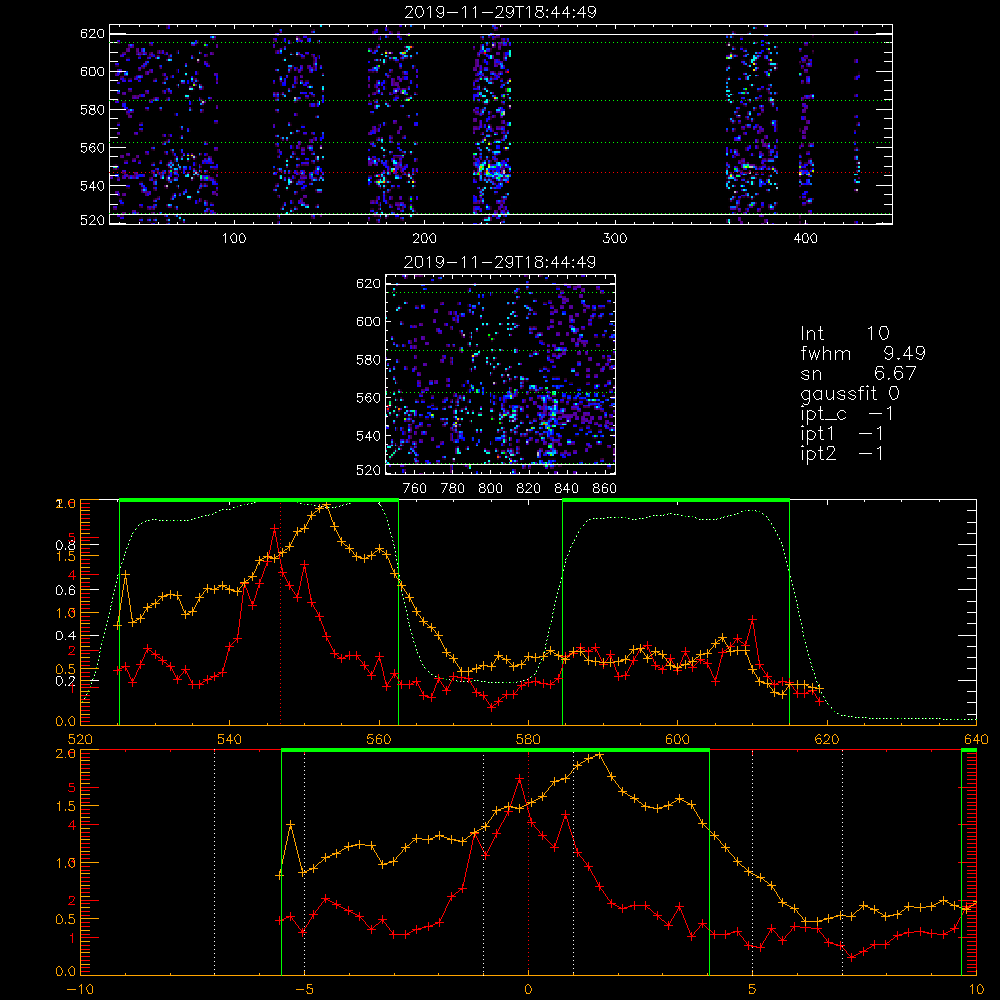Click x-axis label 600 on profile plot

point(677,740)
